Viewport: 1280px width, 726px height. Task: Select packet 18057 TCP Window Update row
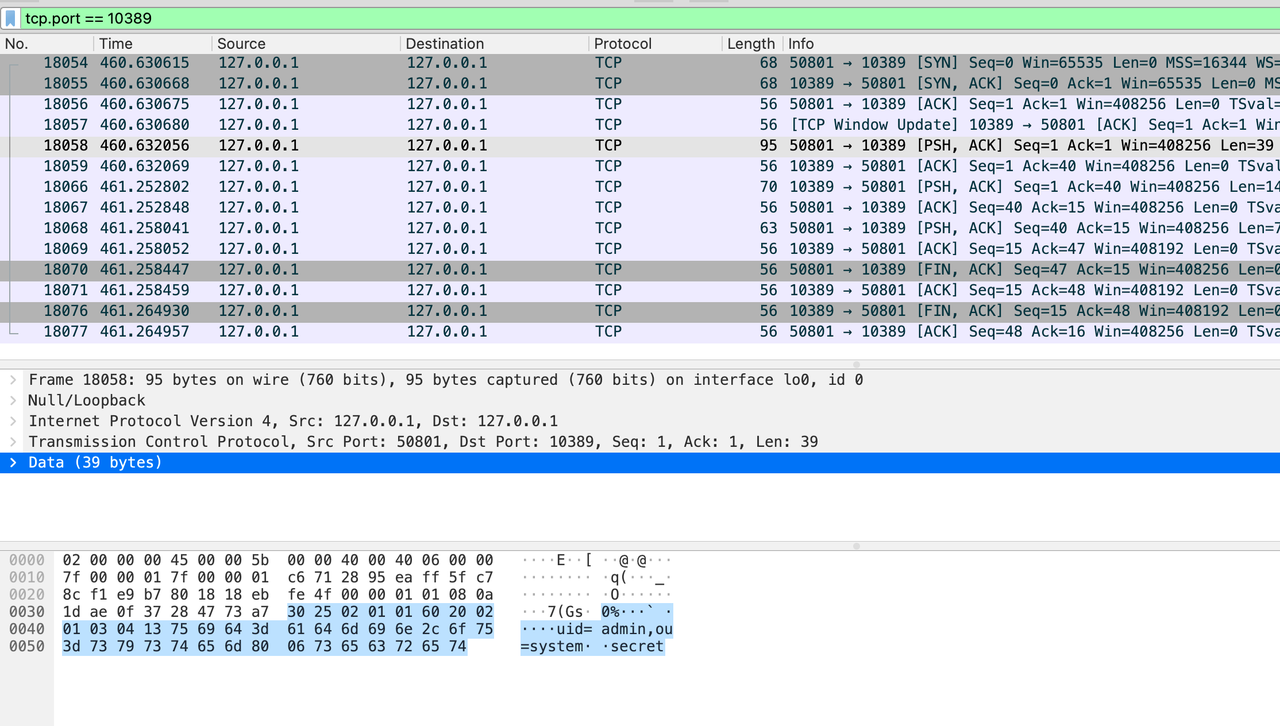(x=640, y=125)
